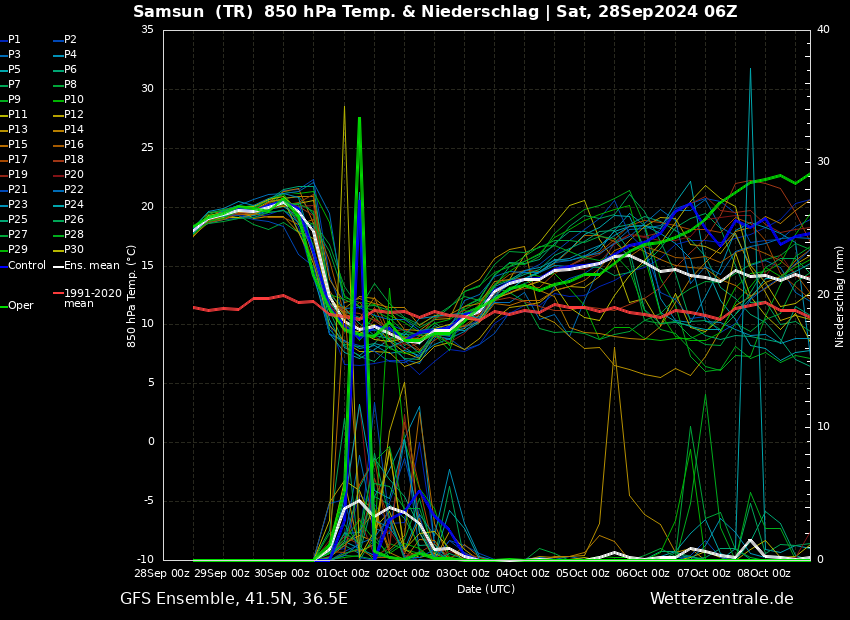The height and width of the screenshot is (620, 850).
Task: Click the Control legend entry
Action: click(x=23, y=266)
